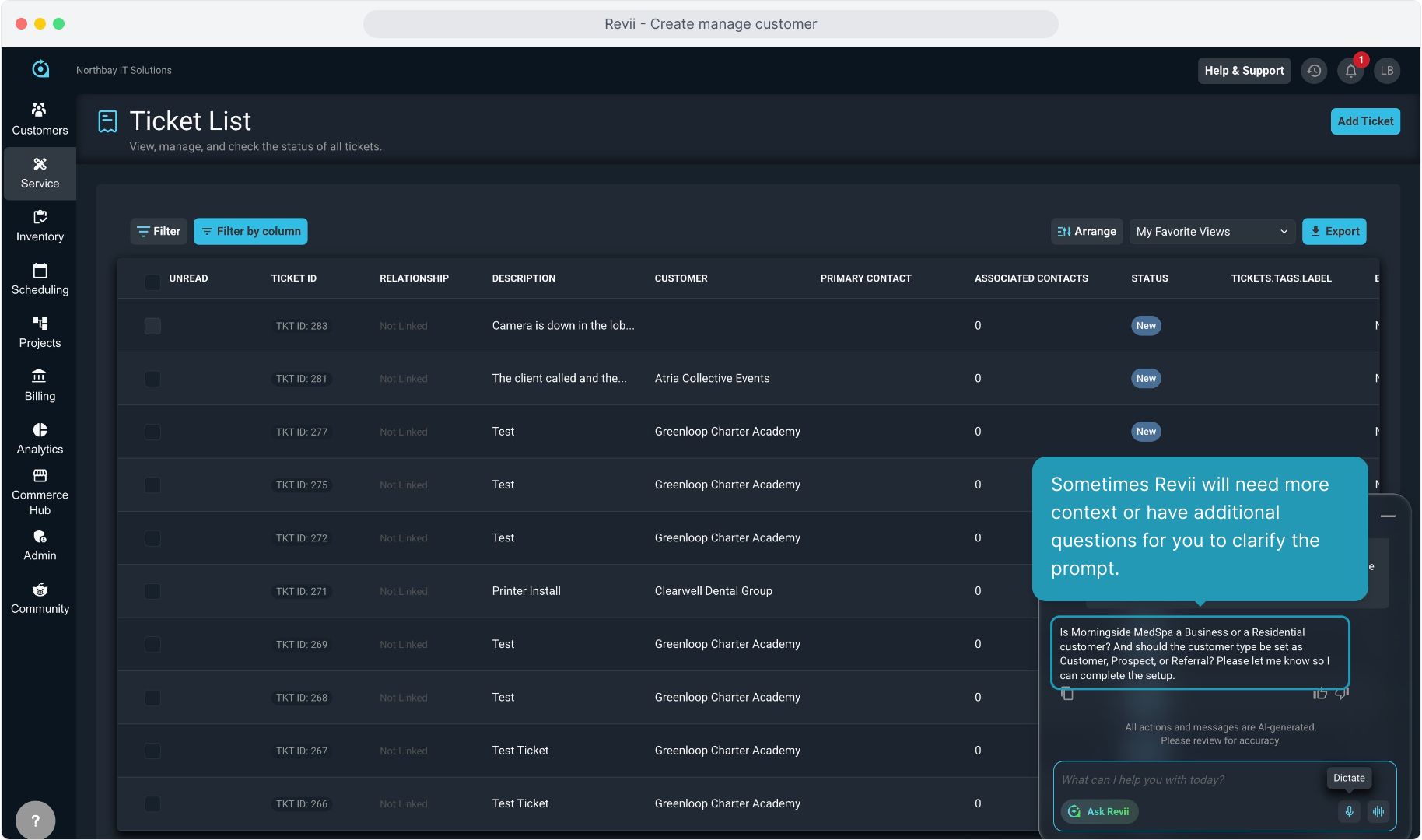
Task: Click the Add Ticket button
Action: coord(1365,121)
